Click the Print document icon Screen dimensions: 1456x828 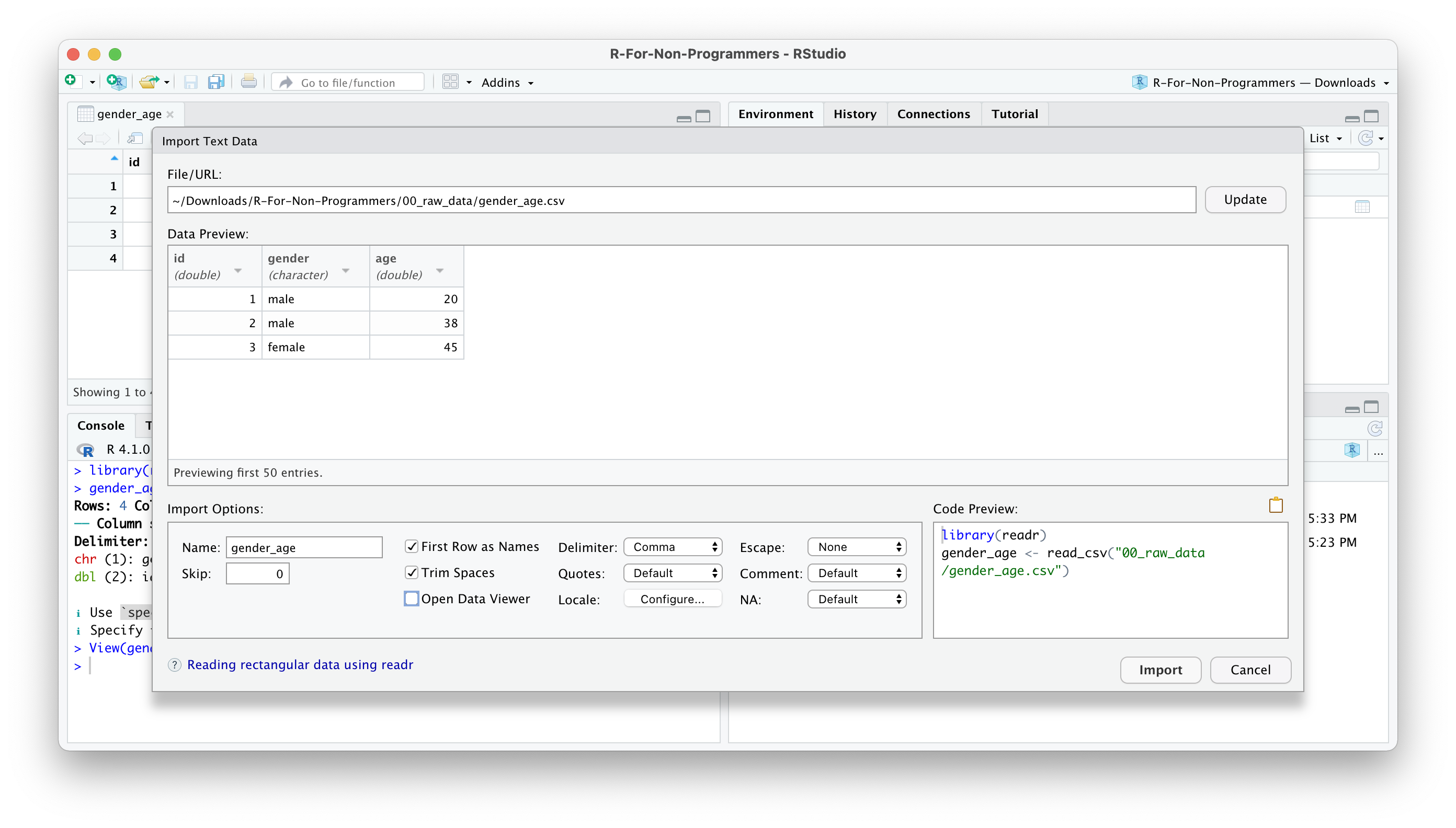248,82
